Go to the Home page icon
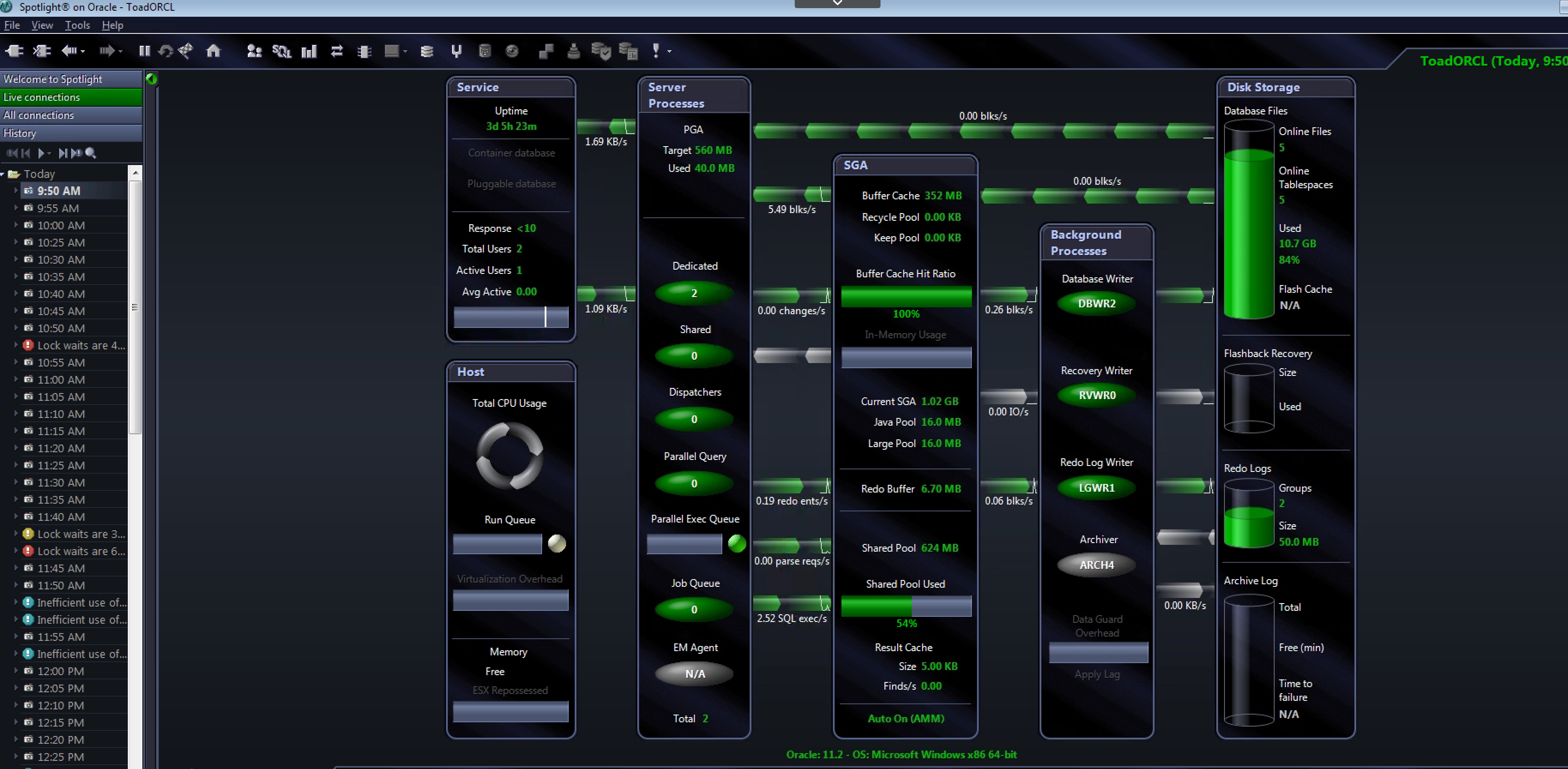 [213, 51]
